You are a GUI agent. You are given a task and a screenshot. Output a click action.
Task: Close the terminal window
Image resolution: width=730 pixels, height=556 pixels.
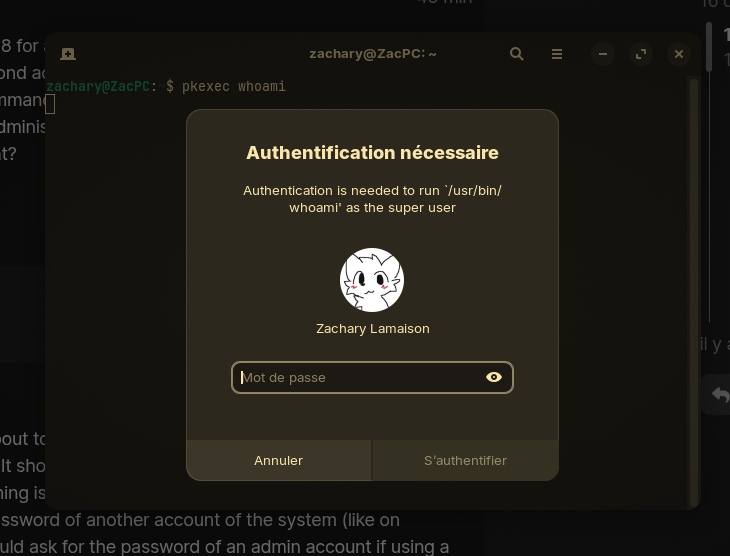(679, 54)
